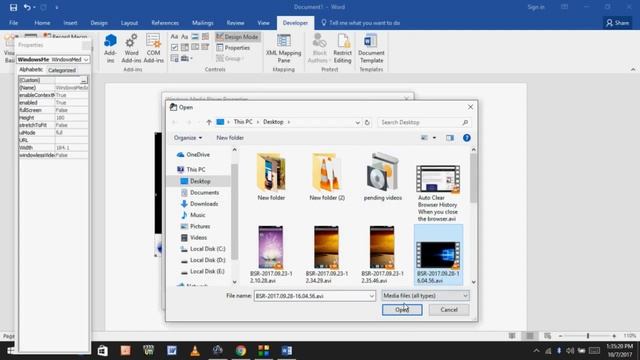
Task: Click Restrict Editing in the ribbon
Action: (342, 49)
